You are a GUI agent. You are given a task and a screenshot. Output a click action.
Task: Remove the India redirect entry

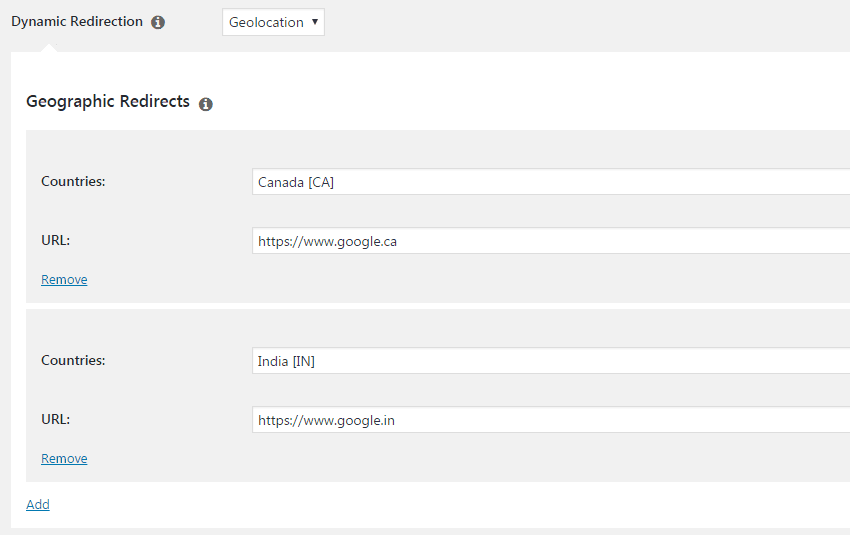[64, 459]
